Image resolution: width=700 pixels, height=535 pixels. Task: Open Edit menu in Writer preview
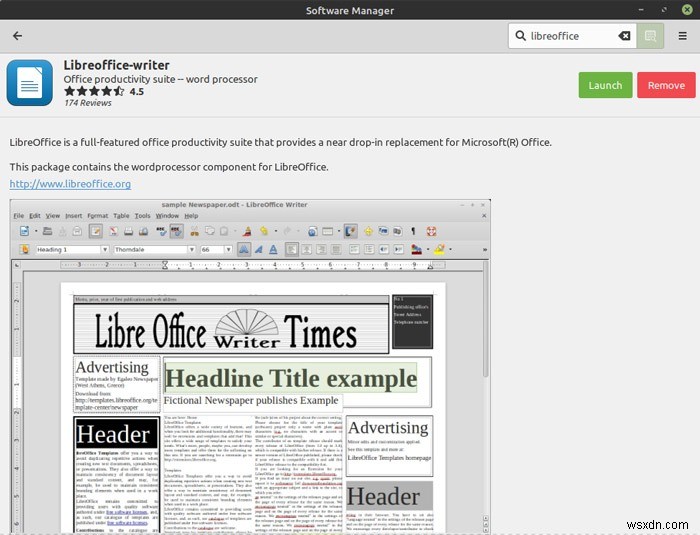pyautogui.click(x=35, y=216)
